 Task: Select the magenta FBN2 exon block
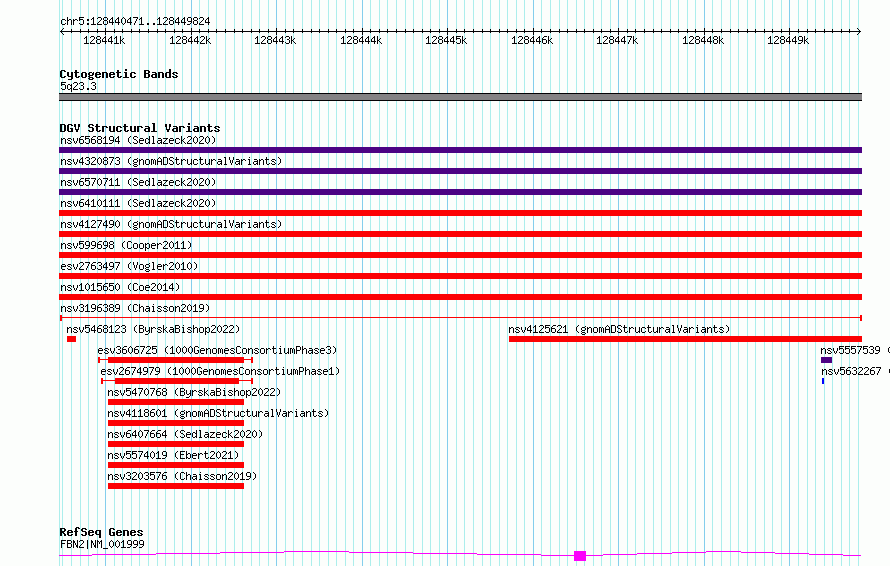580,556
